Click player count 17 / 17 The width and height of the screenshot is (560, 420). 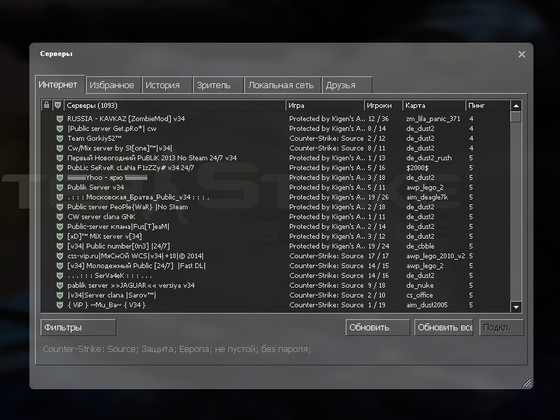378,256
